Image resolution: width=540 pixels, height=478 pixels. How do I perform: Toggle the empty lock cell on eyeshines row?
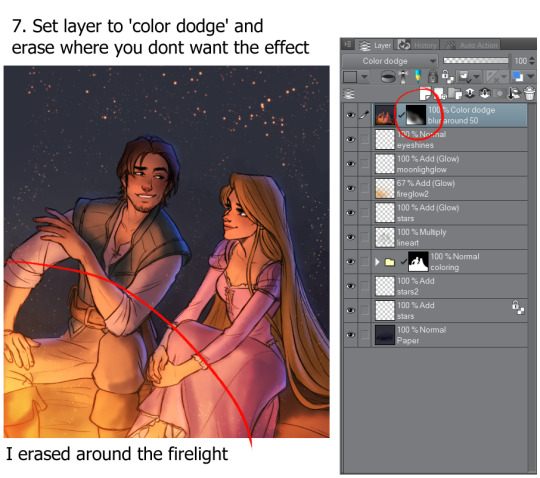[x=364, y=139]
